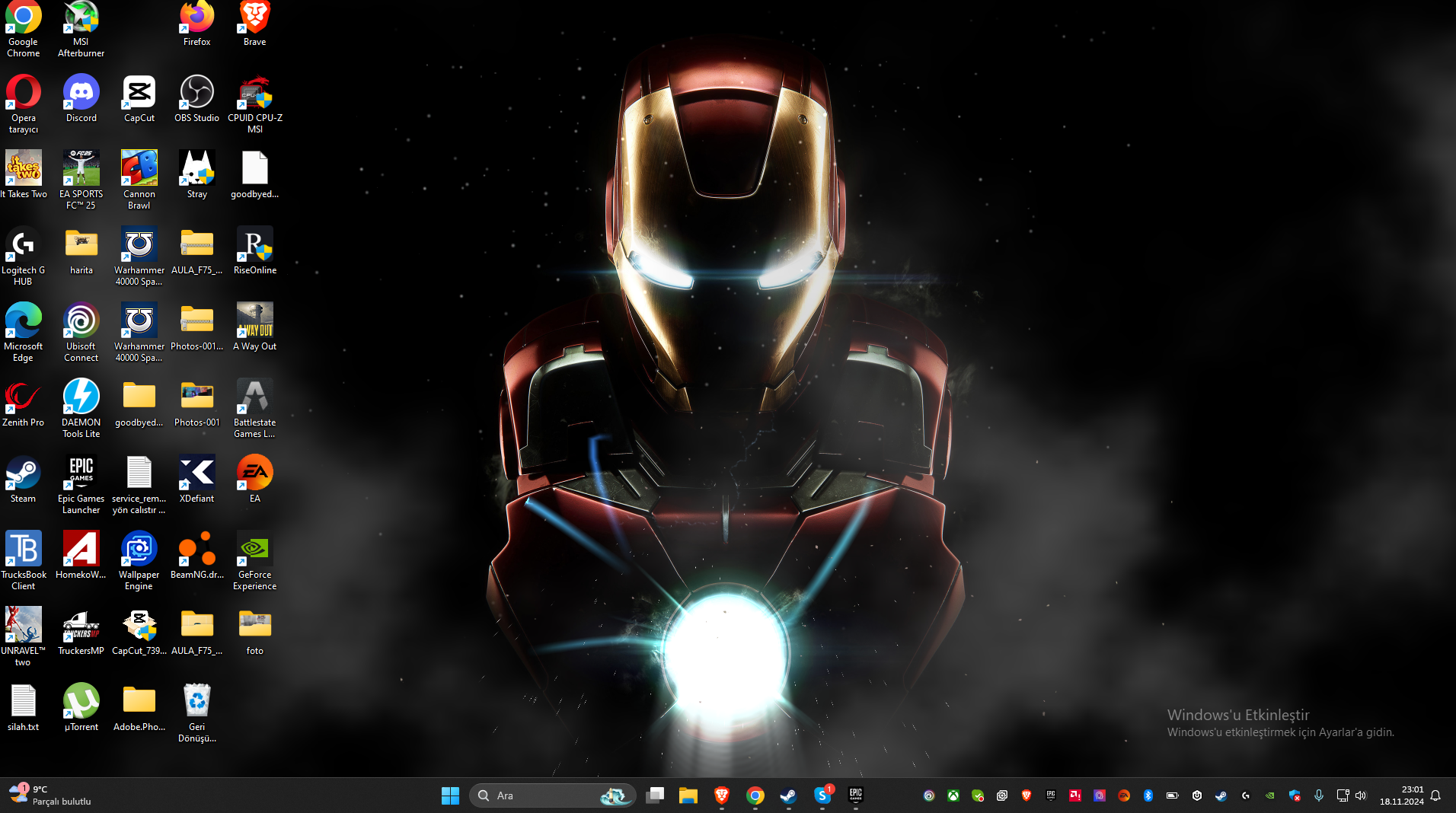Screen dimensions: 1456x813
Task: Open Task View from the taskbar
Action: click(x=655, y=795)
